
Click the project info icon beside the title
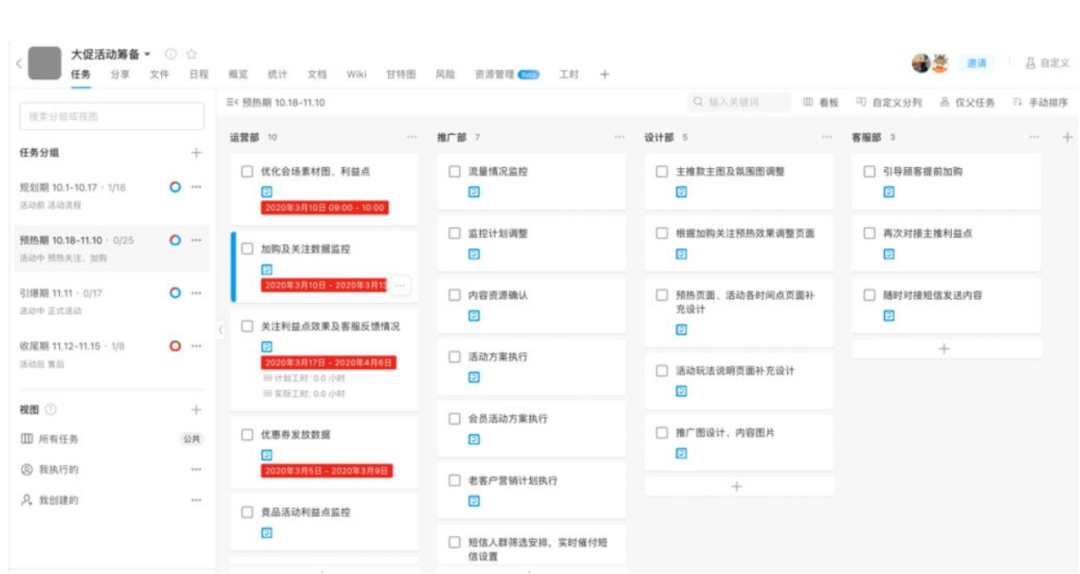click(x=171, y=54)
